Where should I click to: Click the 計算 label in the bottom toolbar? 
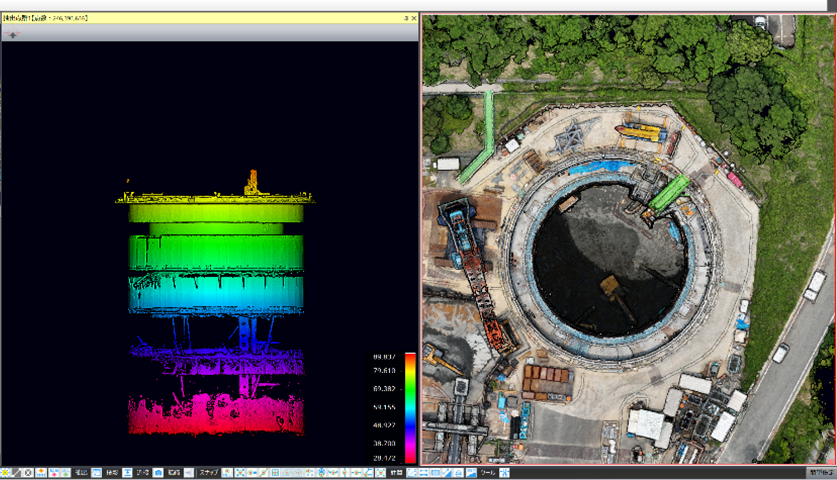pos(396,472)
